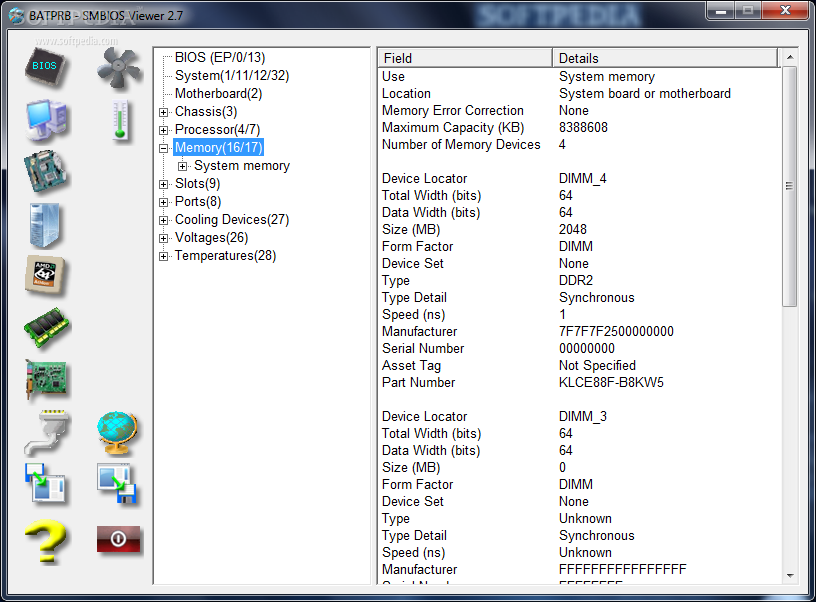Viewport: 816px width, 602px height.
Task: Select the motherboard icon
Action: [x=45, y=171]
